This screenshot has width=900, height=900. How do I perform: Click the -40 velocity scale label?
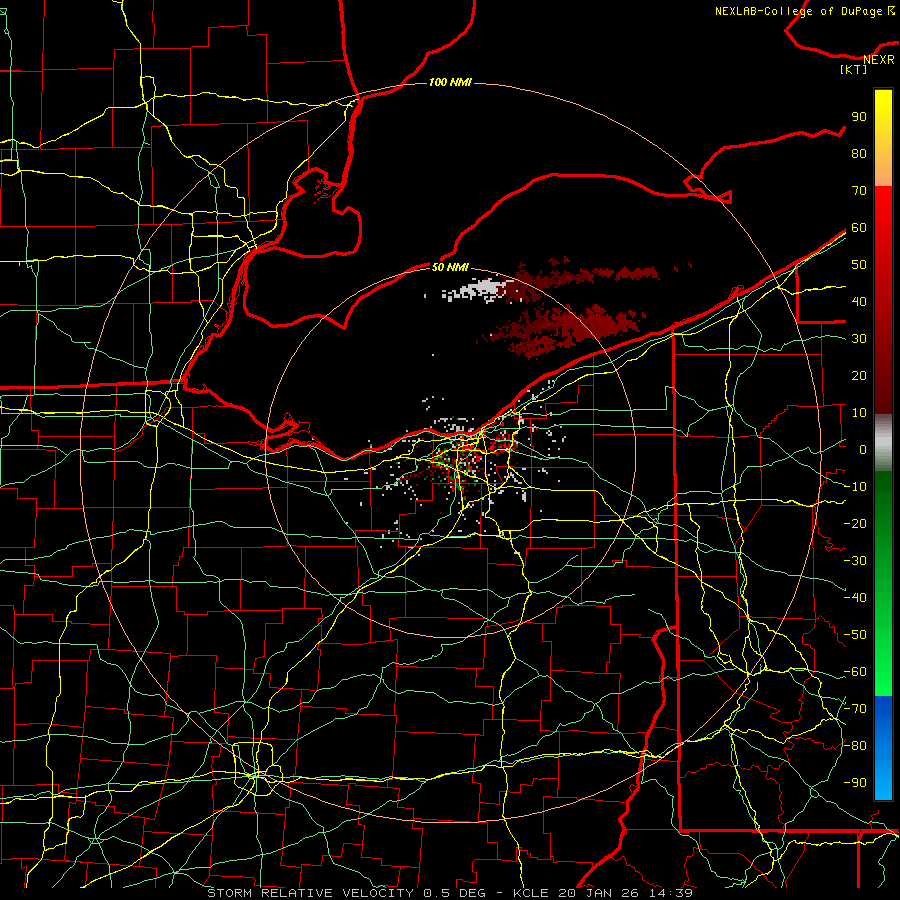[855, 598]
